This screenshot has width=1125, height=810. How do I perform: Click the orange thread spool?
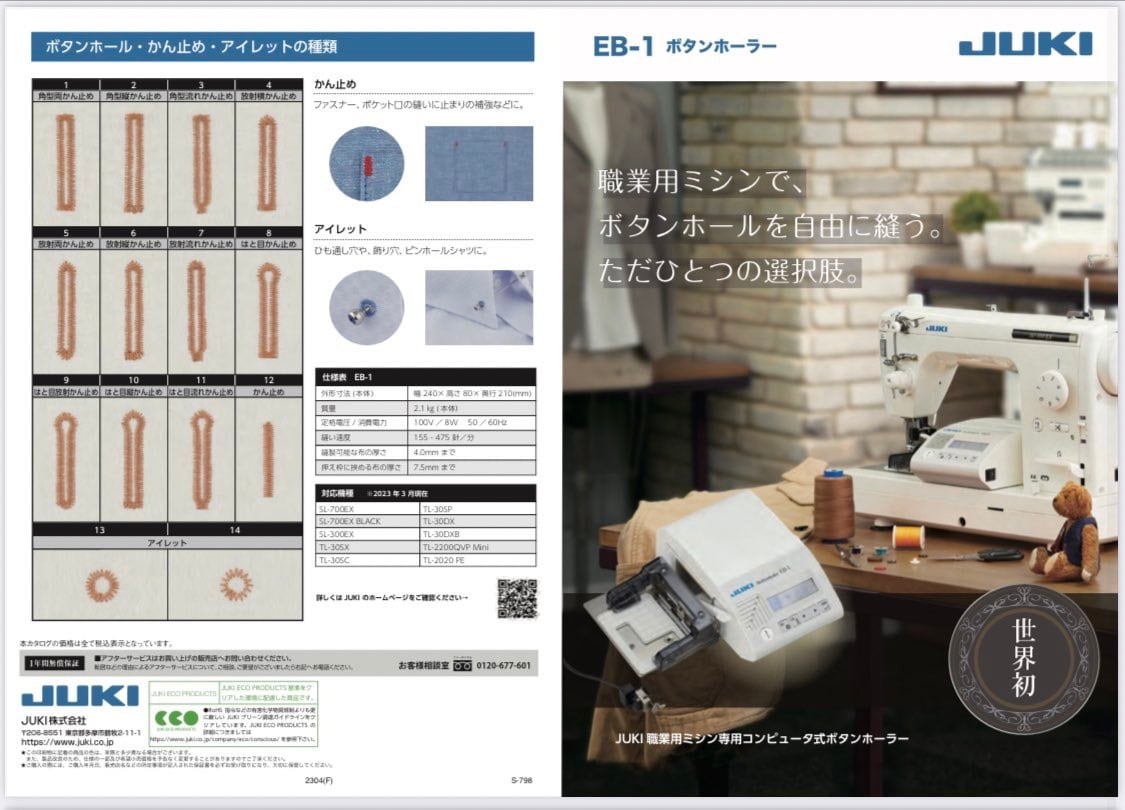coord(908,537)
